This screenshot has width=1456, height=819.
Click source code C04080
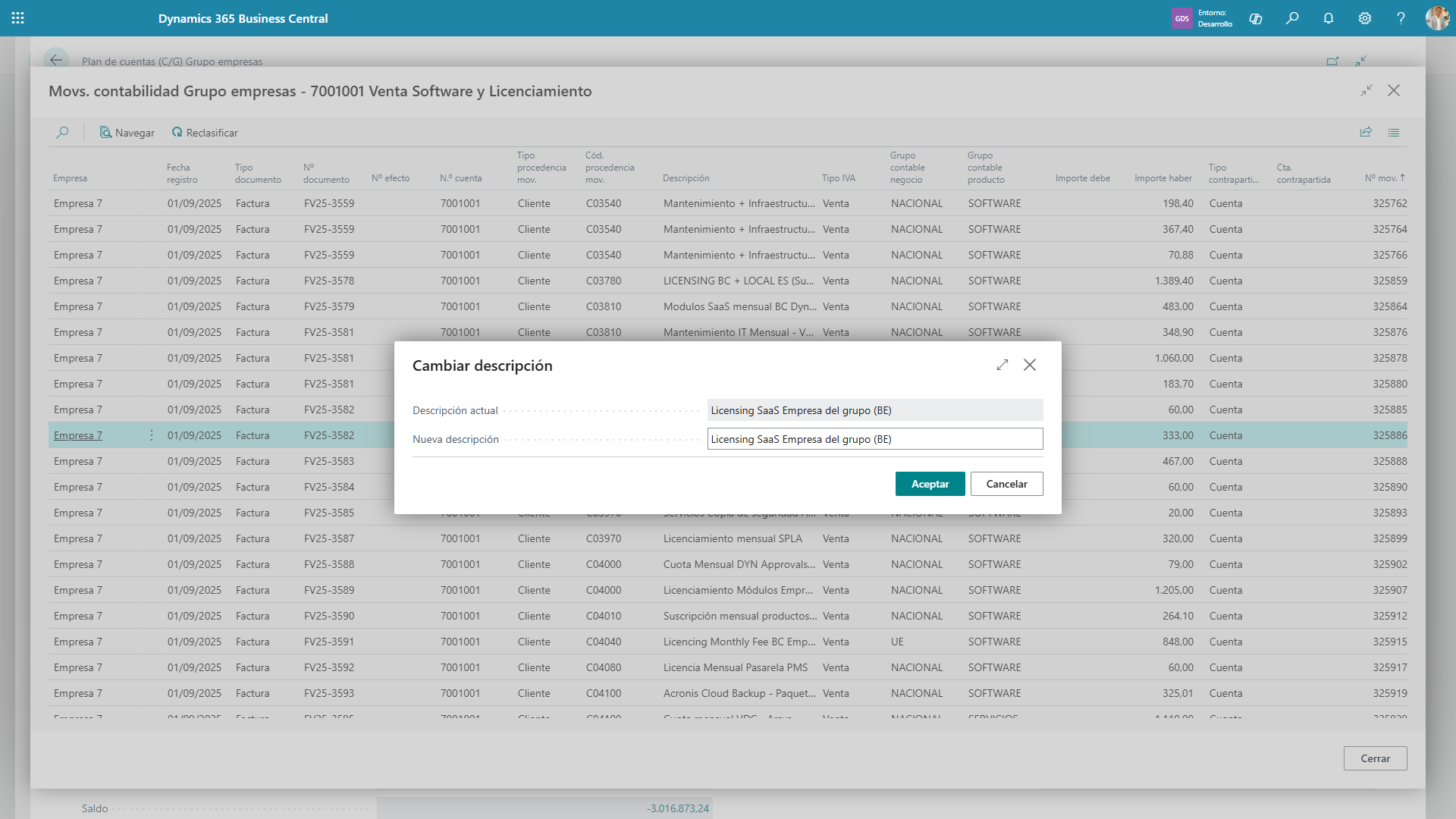pyautogui.click(x=604, y=667)
